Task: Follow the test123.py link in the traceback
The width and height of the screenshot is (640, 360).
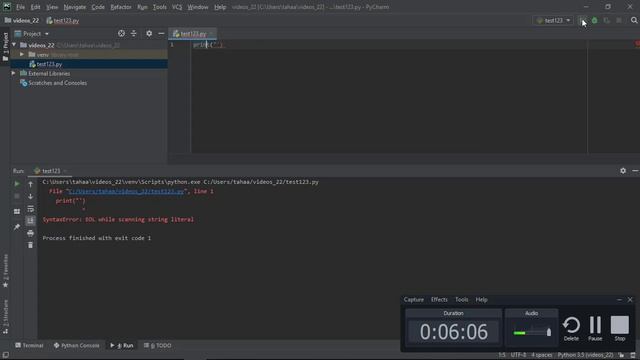Action: (126, 191)
